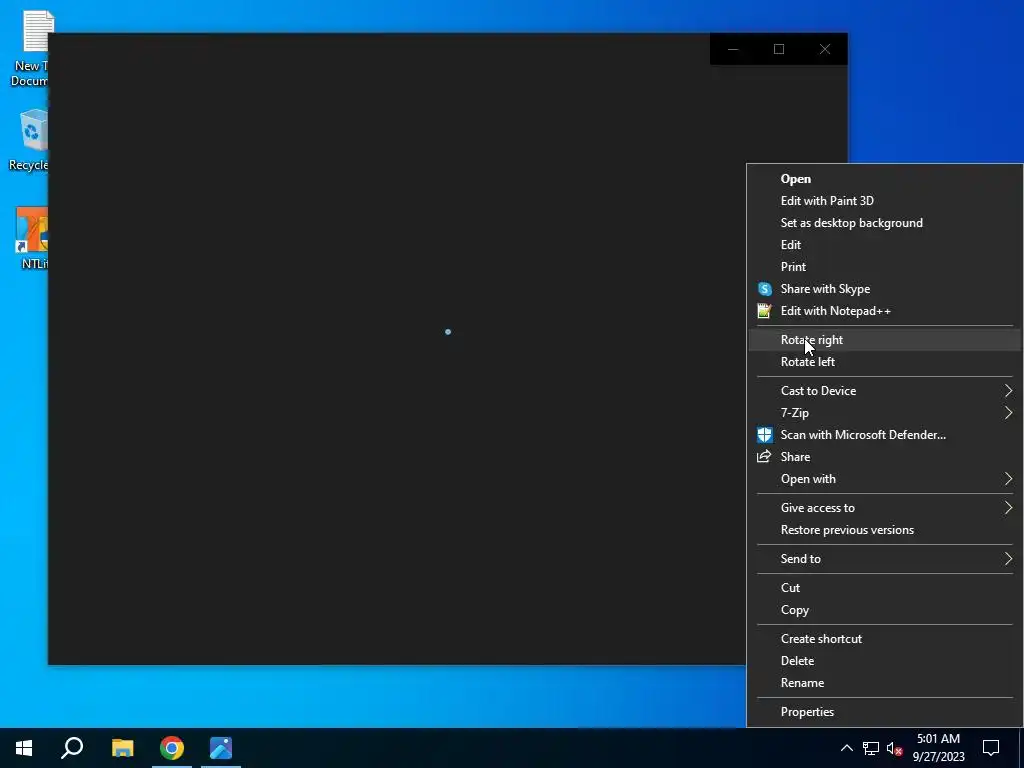Click the muted volume tray icon
The width and height of the screenshot is (1024, 768).
pyautogui.click(x=894, y=748)
